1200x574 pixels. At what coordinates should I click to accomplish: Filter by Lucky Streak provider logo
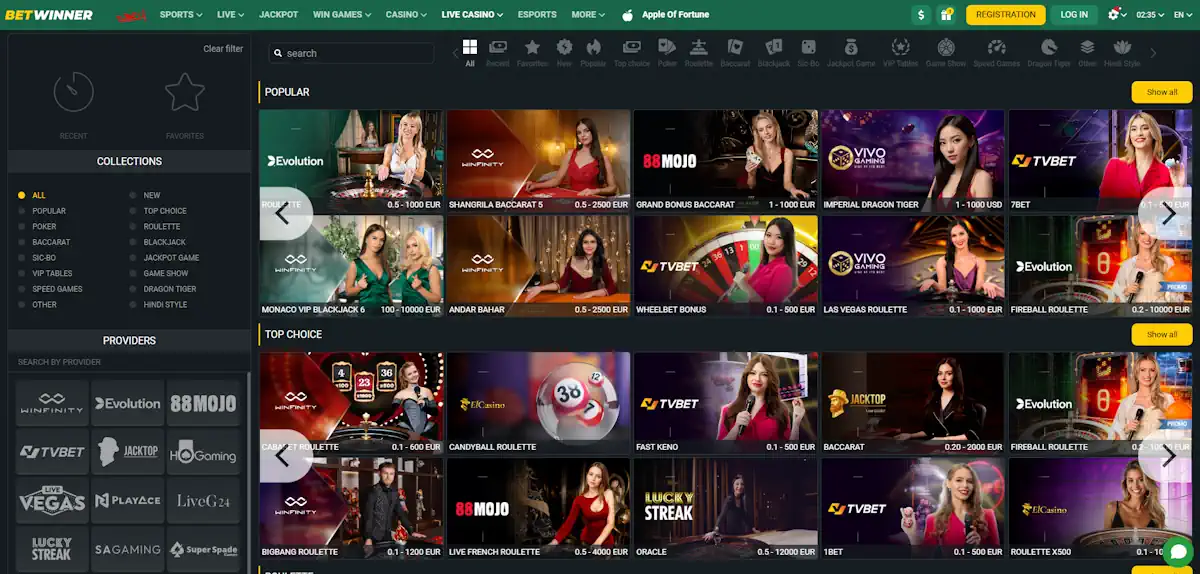coord(52,549)
